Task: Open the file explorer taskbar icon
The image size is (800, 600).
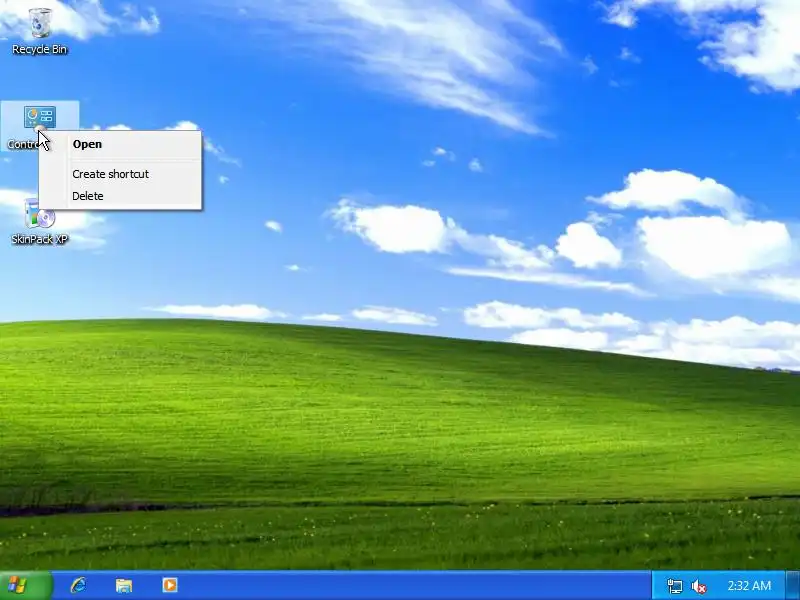Action: [124, 585]
